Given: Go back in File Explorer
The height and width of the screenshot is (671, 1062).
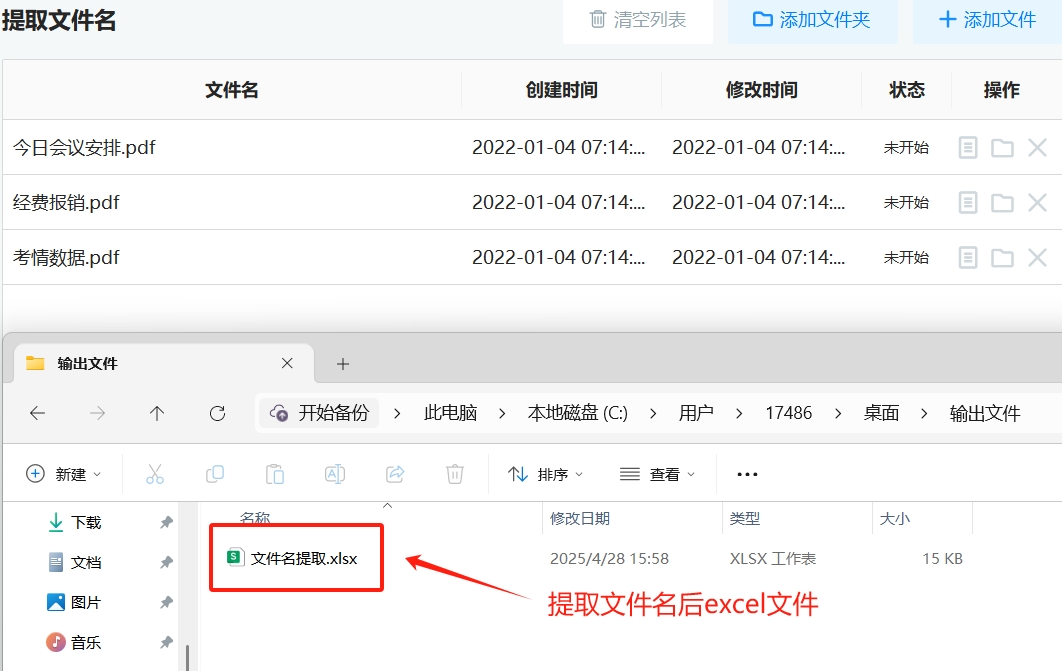Looking at the screenshot, I should coord(38,413).
